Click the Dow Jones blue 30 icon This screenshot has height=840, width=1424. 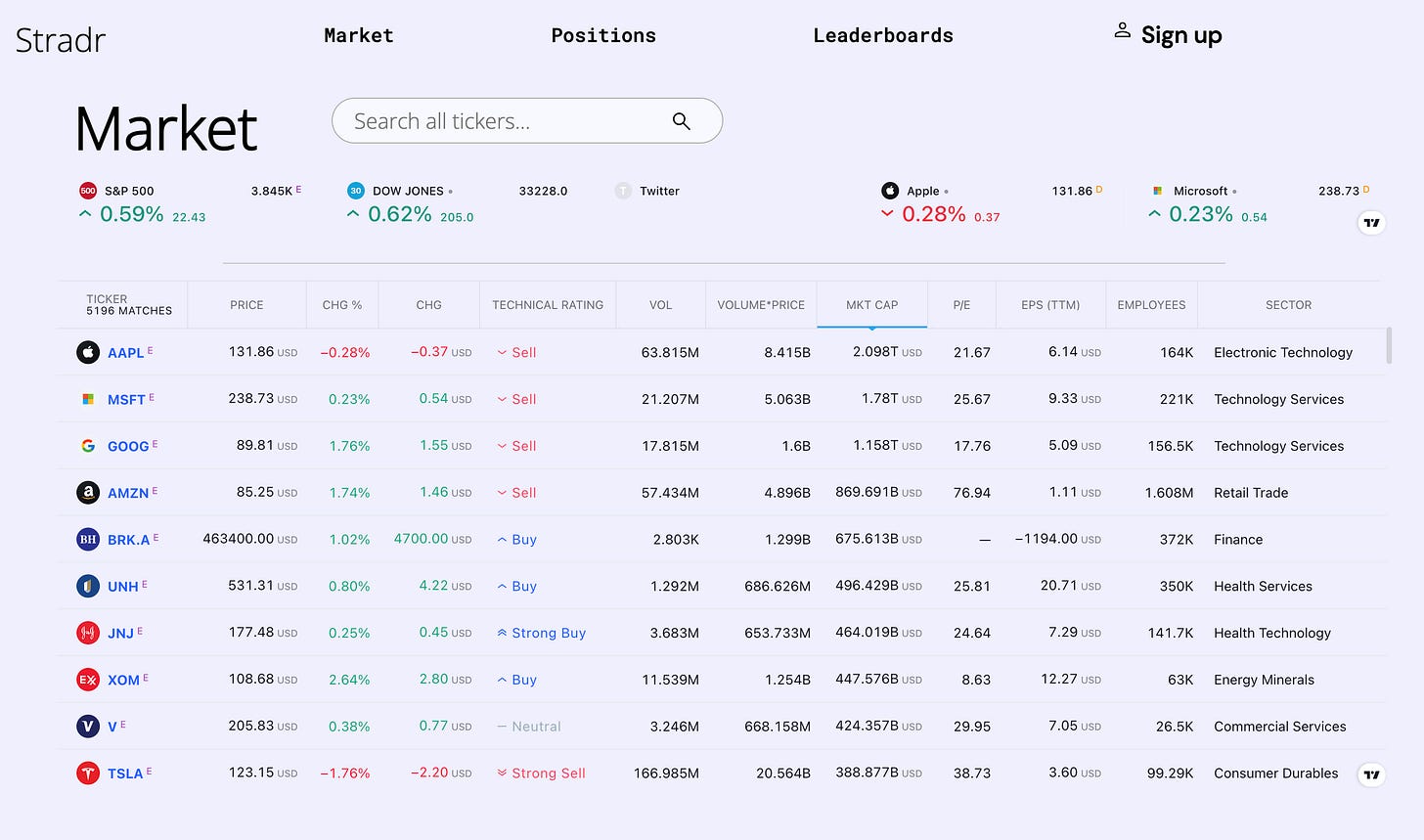coord(356,191)
